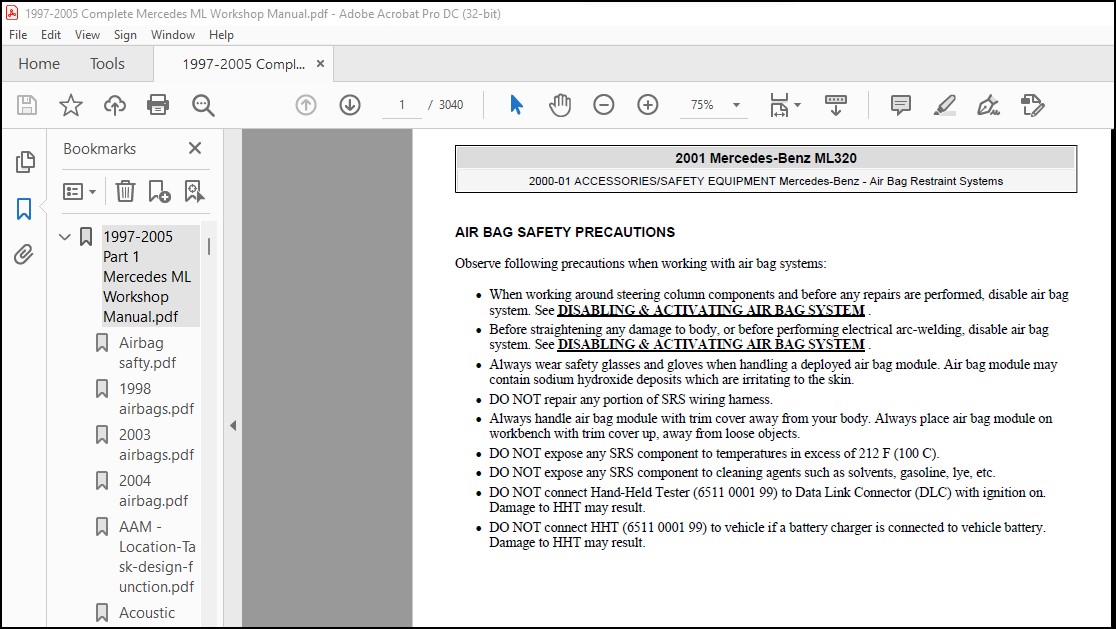Delete selected bookmark trash icon
1116x629 pixels.
125,191
